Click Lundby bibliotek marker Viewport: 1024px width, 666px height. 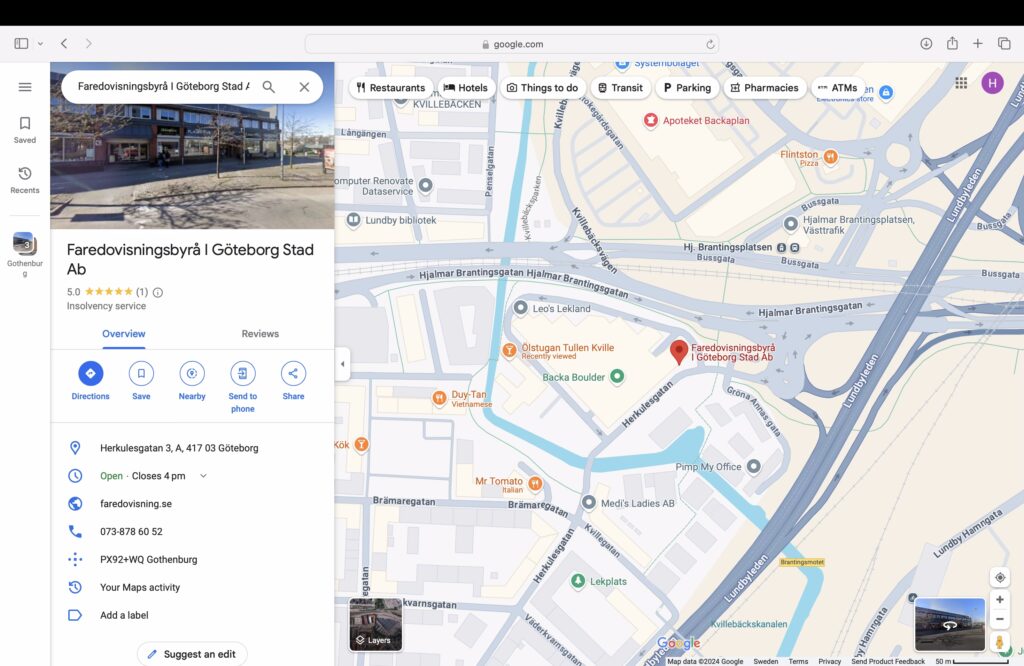[353, 220]
